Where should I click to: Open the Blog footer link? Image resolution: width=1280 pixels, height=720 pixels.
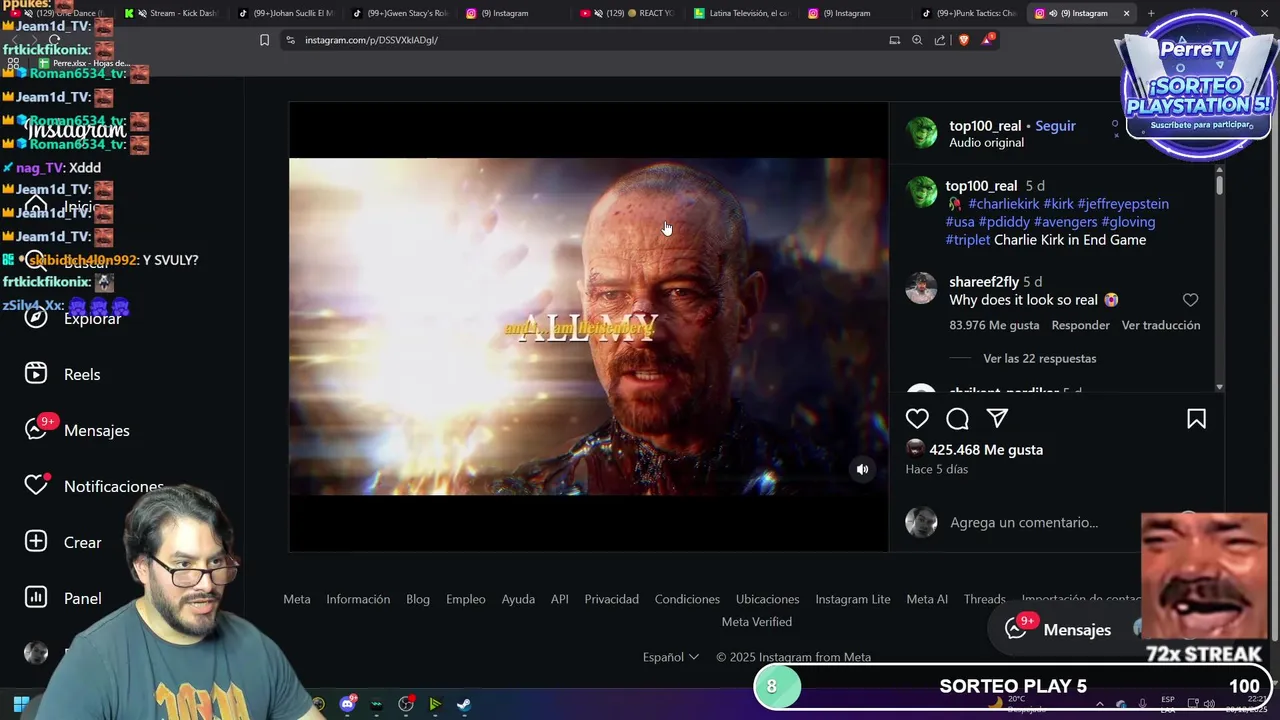click(418, 599)
